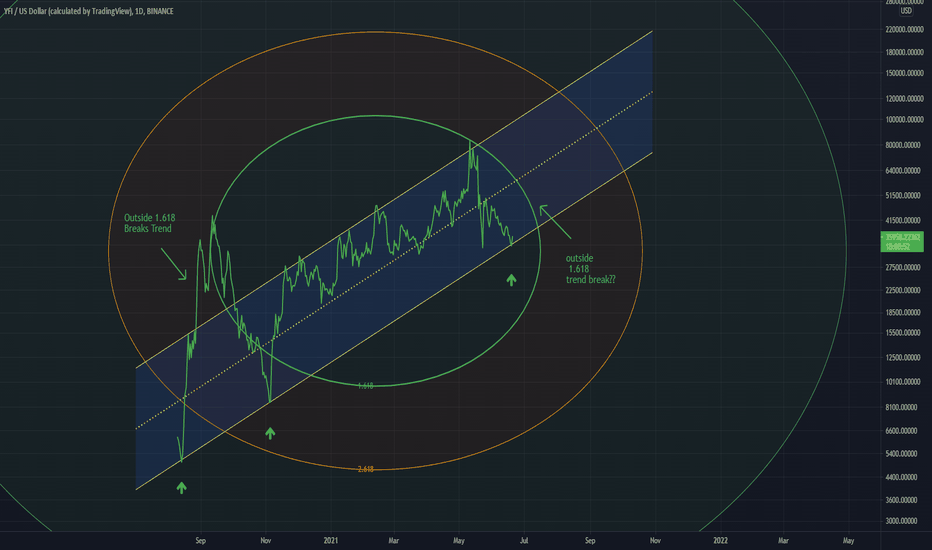This screenshot has width=932, height=550.
Task: Click the 1.618 Fibonacci circle label
Action: (x=366, y=386)
